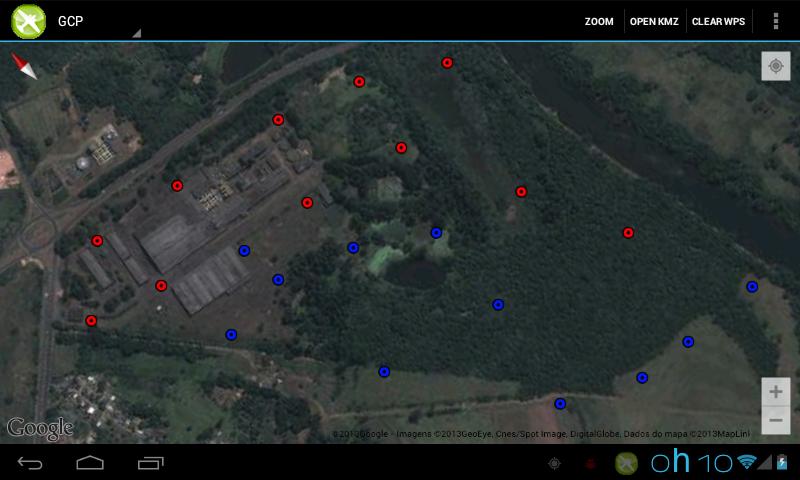800x480 pixels.
Task: Select the rightmost blue waypoint marker
Action: click(x=752, y=287)
